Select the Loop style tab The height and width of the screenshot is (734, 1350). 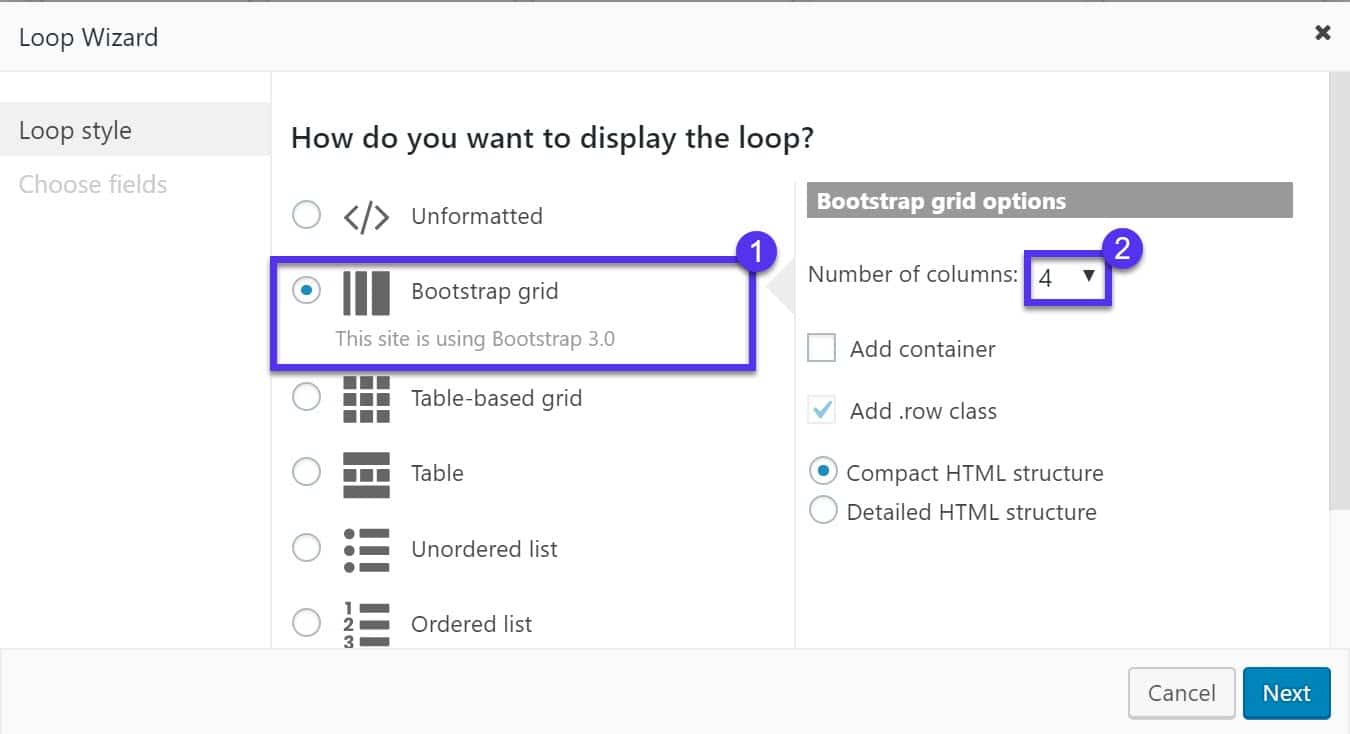pyautogui.click(x=74, y=129)
